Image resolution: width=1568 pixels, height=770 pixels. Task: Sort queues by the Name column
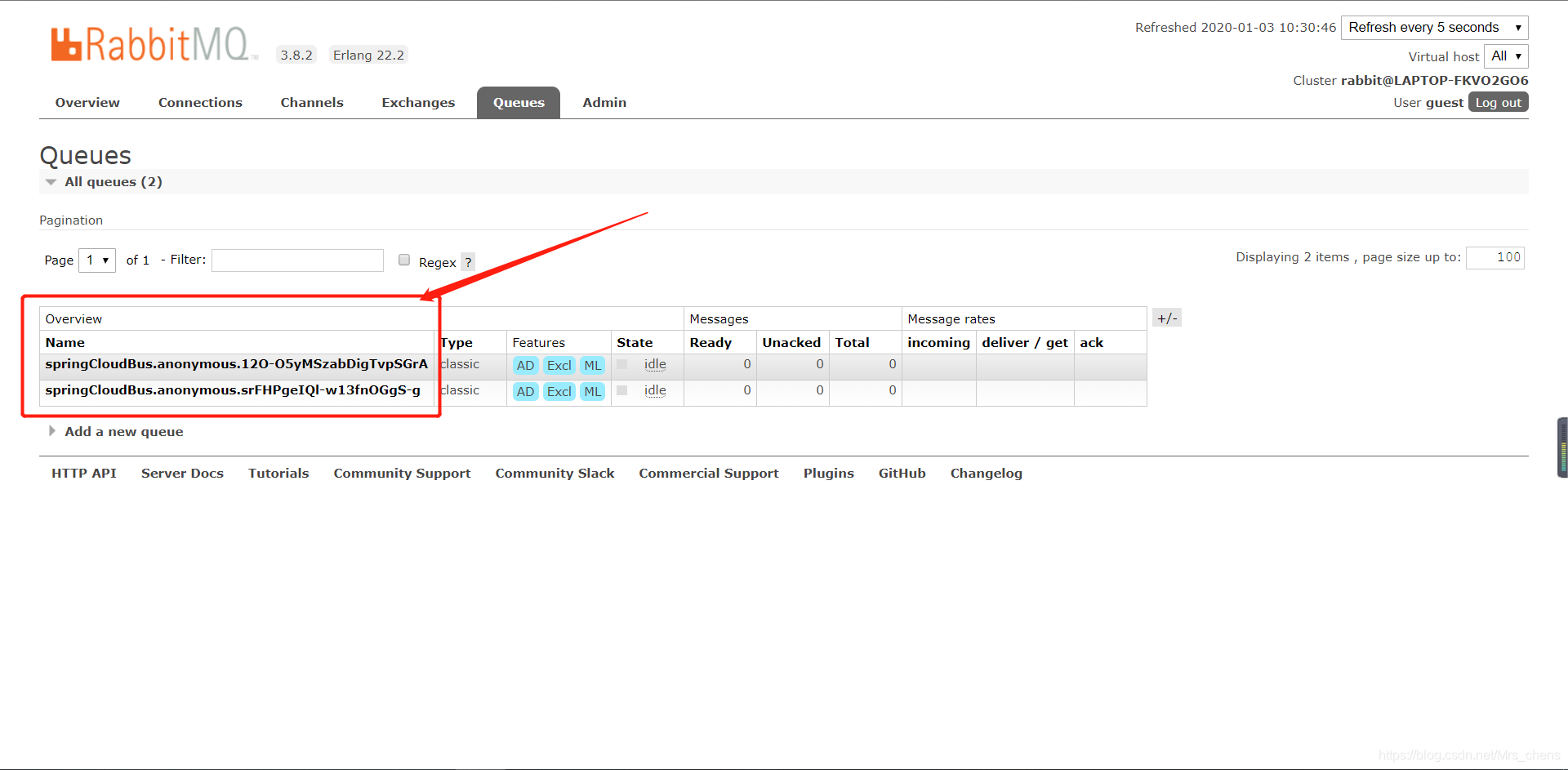point(65,343)
